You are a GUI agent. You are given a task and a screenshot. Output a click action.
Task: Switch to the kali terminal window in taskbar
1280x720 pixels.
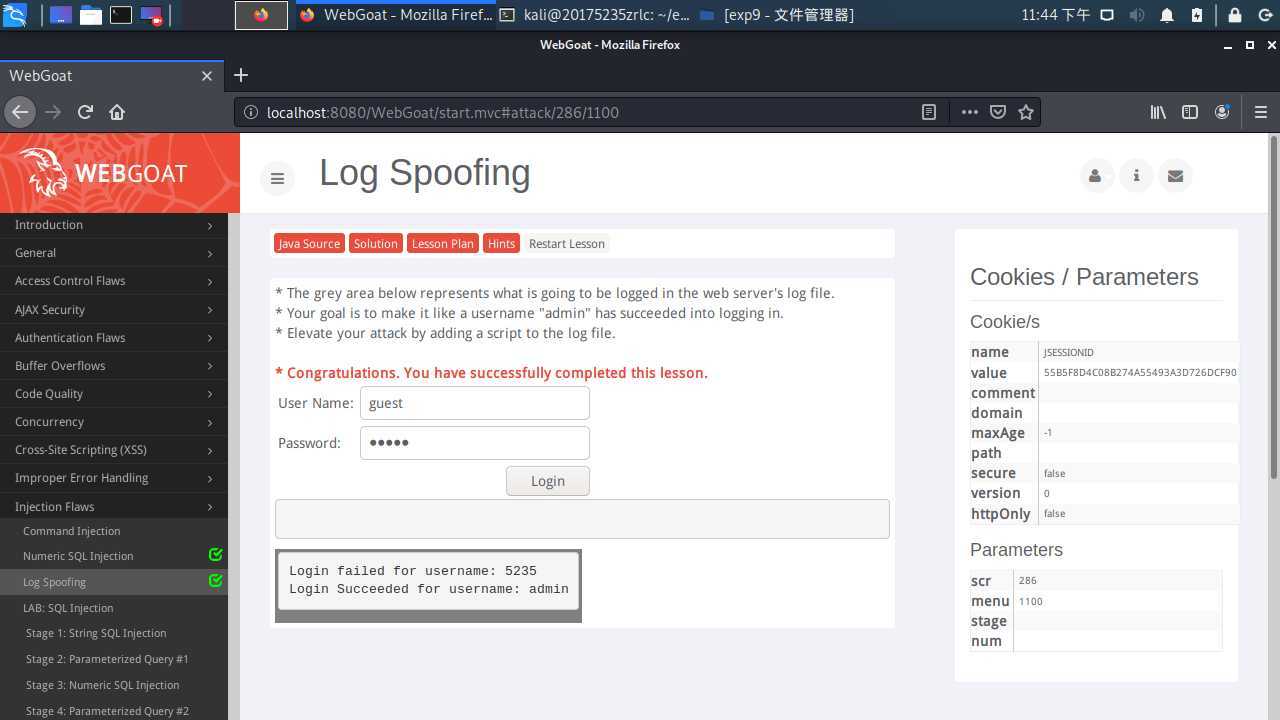point(594,15)
